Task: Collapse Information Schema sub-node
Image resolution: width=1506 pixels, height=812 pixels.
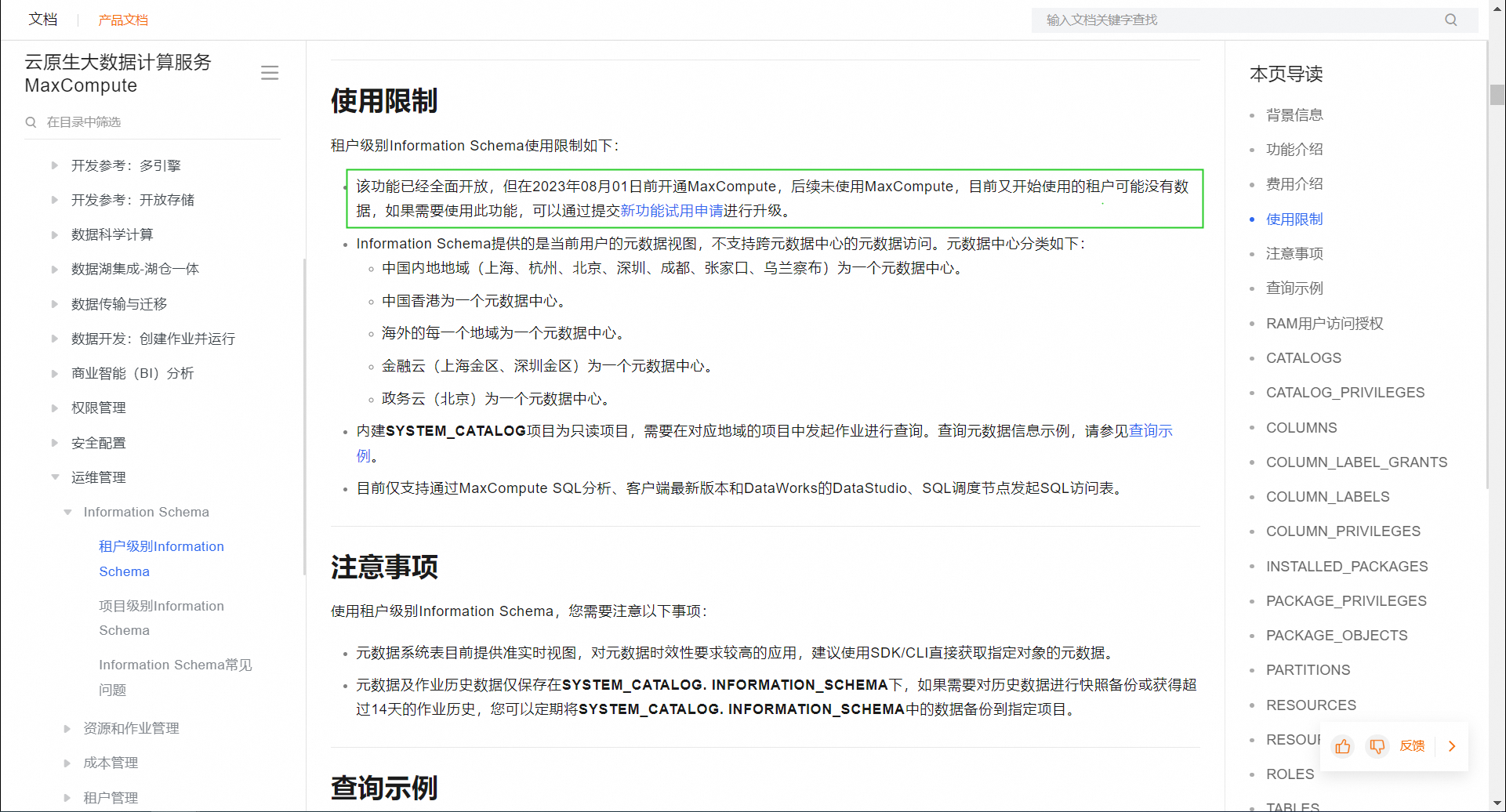Action: pyautogui.click(x=67, y=512)
